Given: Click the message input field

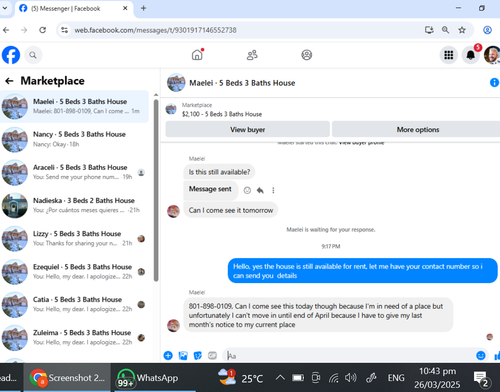Looking at the screenshot, I should pyautogui.click(x=348, y=356).
